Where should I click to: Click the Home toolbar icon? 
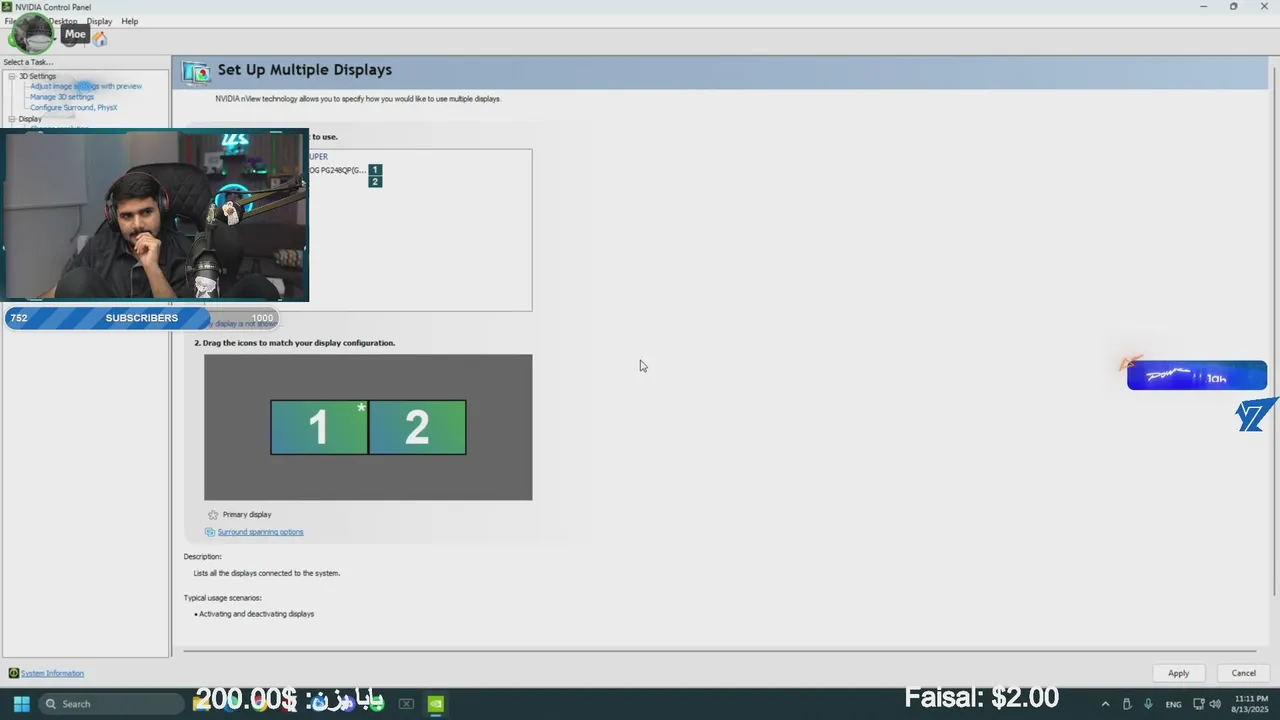tap(100, 39)
